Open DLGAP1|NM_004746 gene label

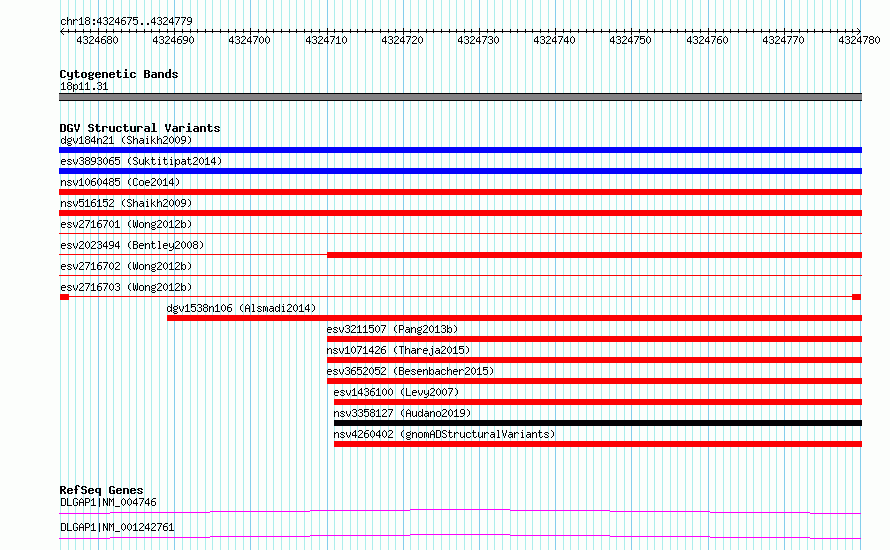pos(108,502)
